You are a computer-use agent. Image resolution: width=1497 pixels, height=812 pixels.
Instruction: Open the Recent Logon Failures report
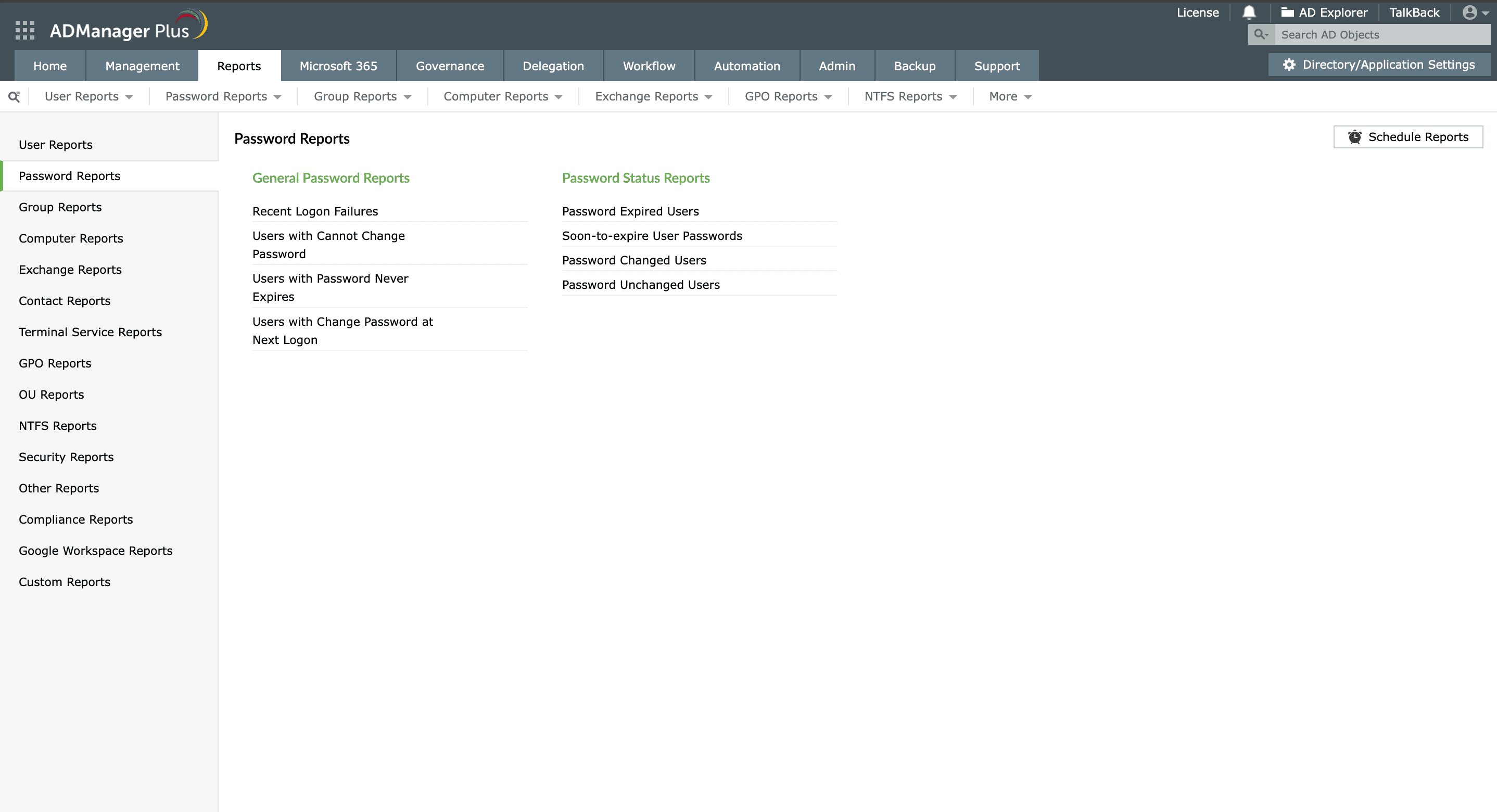(315, 211)
